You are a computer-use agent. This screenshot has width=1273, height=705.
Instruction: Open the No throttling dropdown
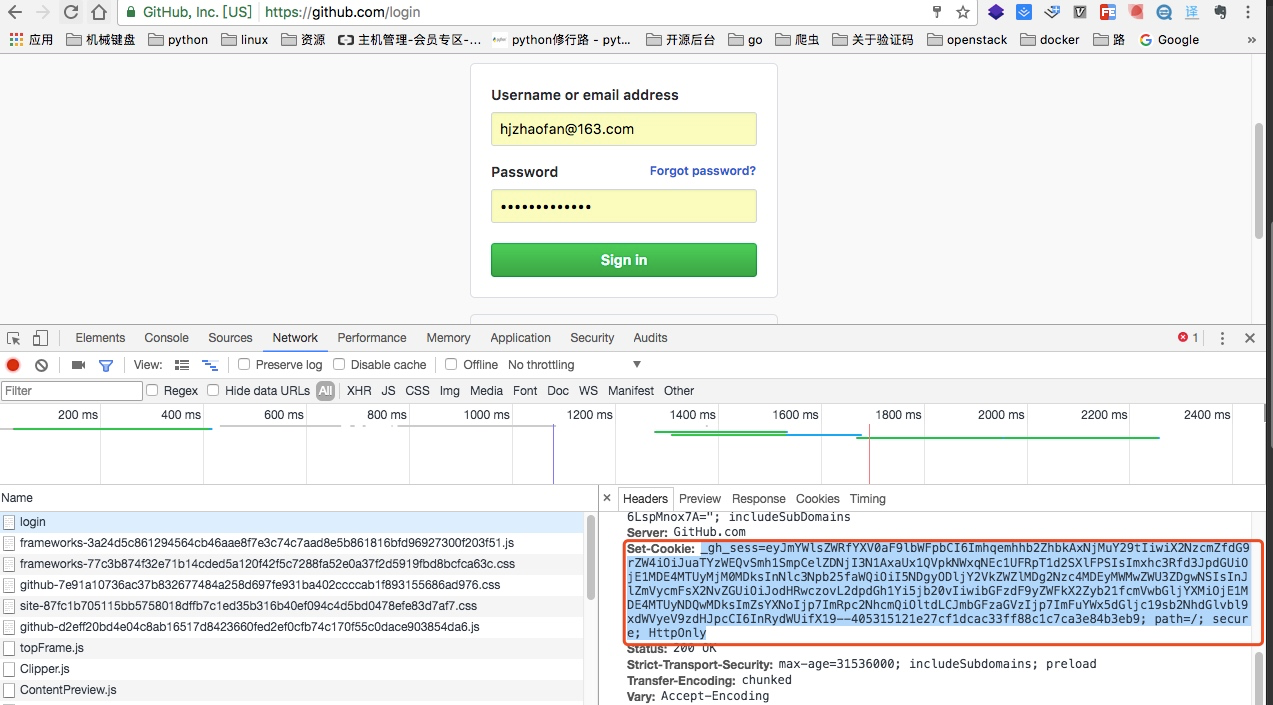coord(574,365)
